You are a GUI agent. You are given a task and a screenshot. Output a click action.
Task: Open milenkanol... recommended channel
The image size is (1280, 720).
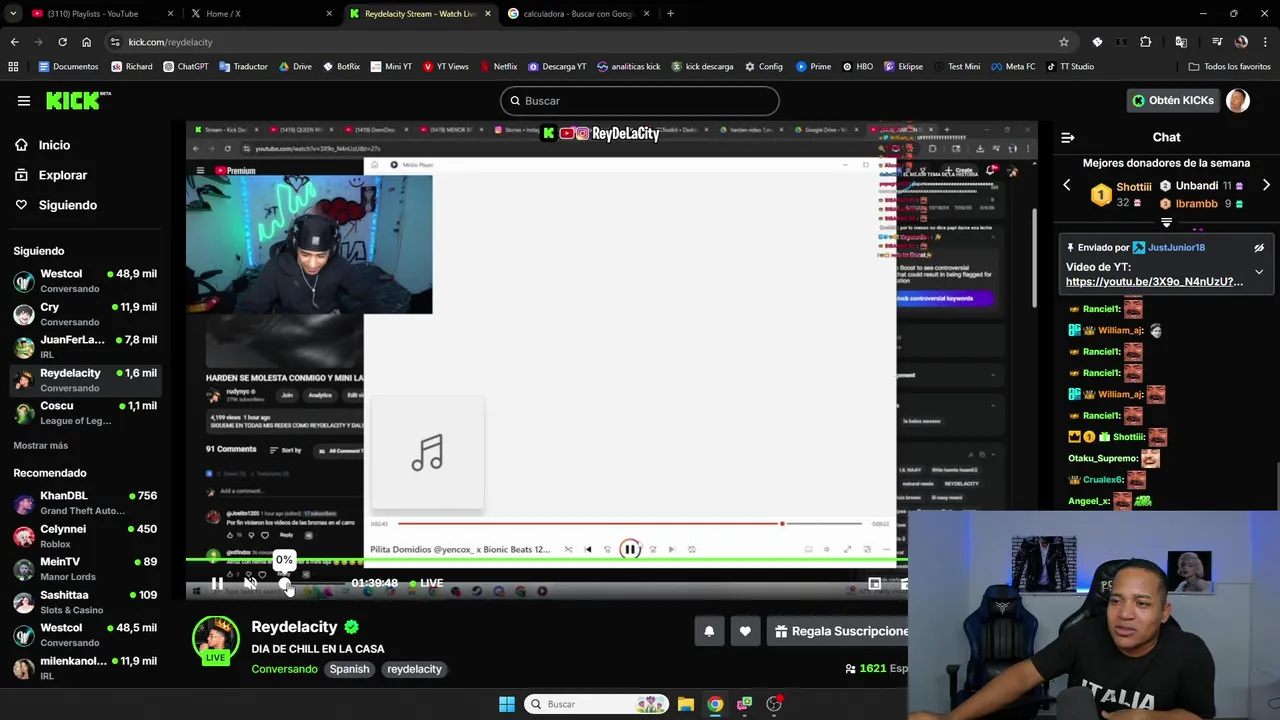point(85,668)
